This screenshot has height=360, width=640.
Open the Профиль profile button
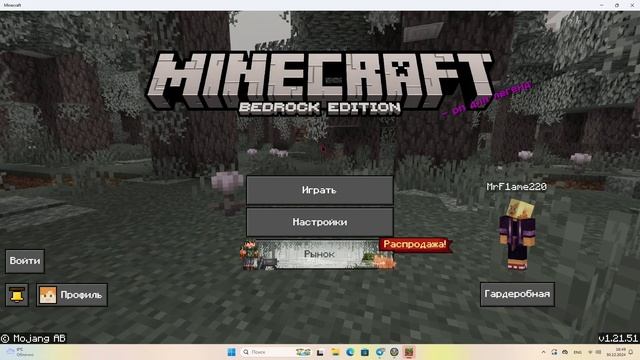(72, 295)
